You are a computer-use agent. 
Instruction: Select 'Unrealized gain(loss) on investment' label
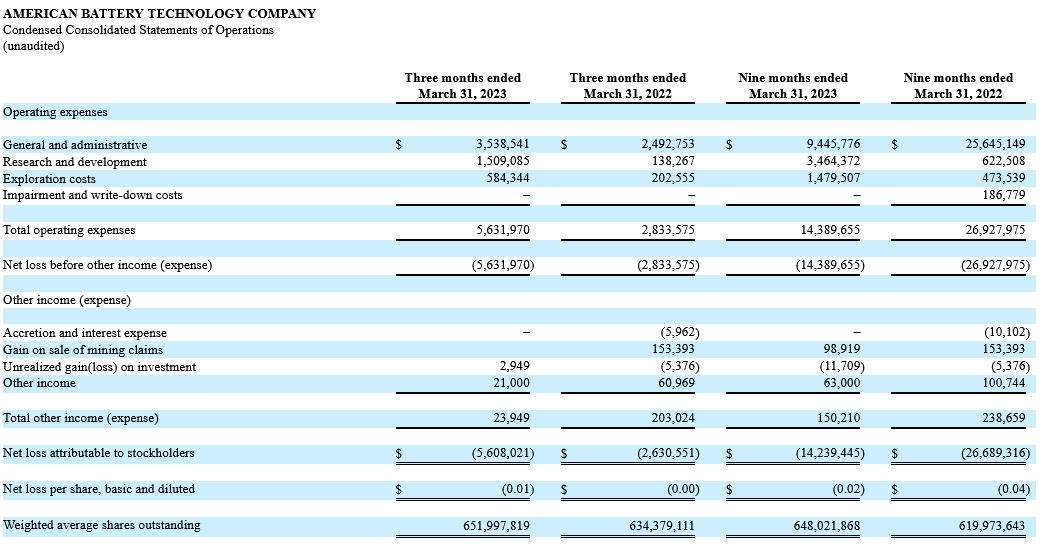click(99, 367)
